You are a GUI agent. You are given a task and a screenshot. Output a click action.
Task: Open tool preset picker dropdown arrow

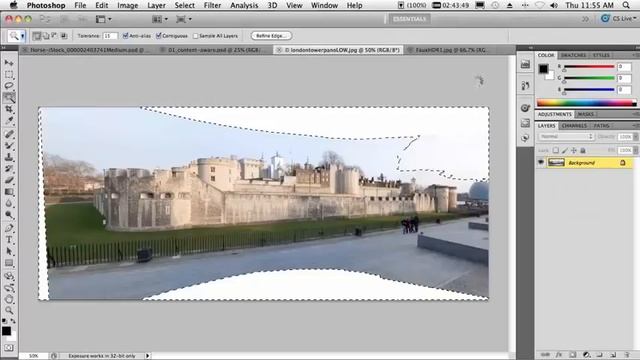pyautogui.click(x=22, y=36)
